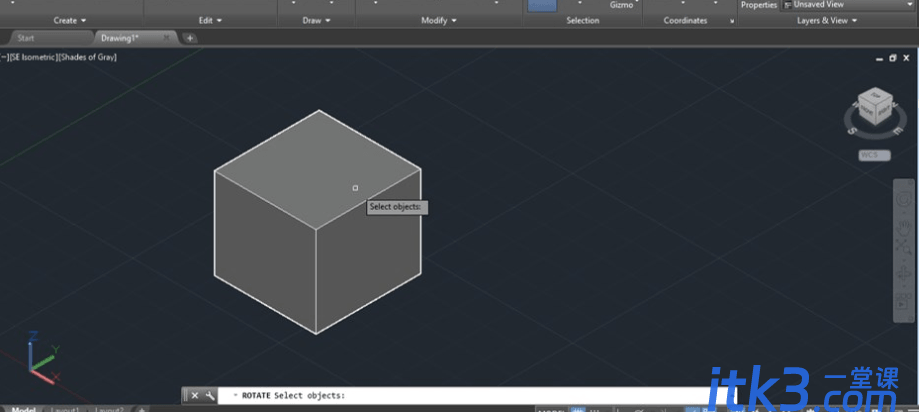
Task: Open the SE Isometric view menu
Action: click(33, 57)
